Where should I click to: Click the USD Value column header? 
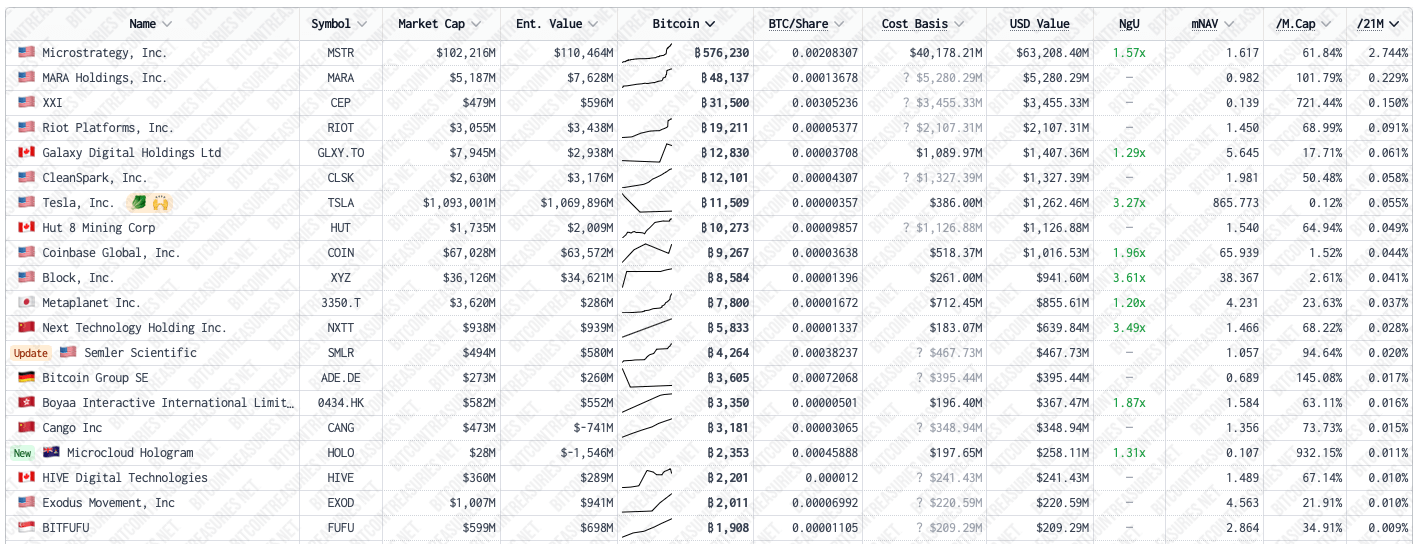1039,24
